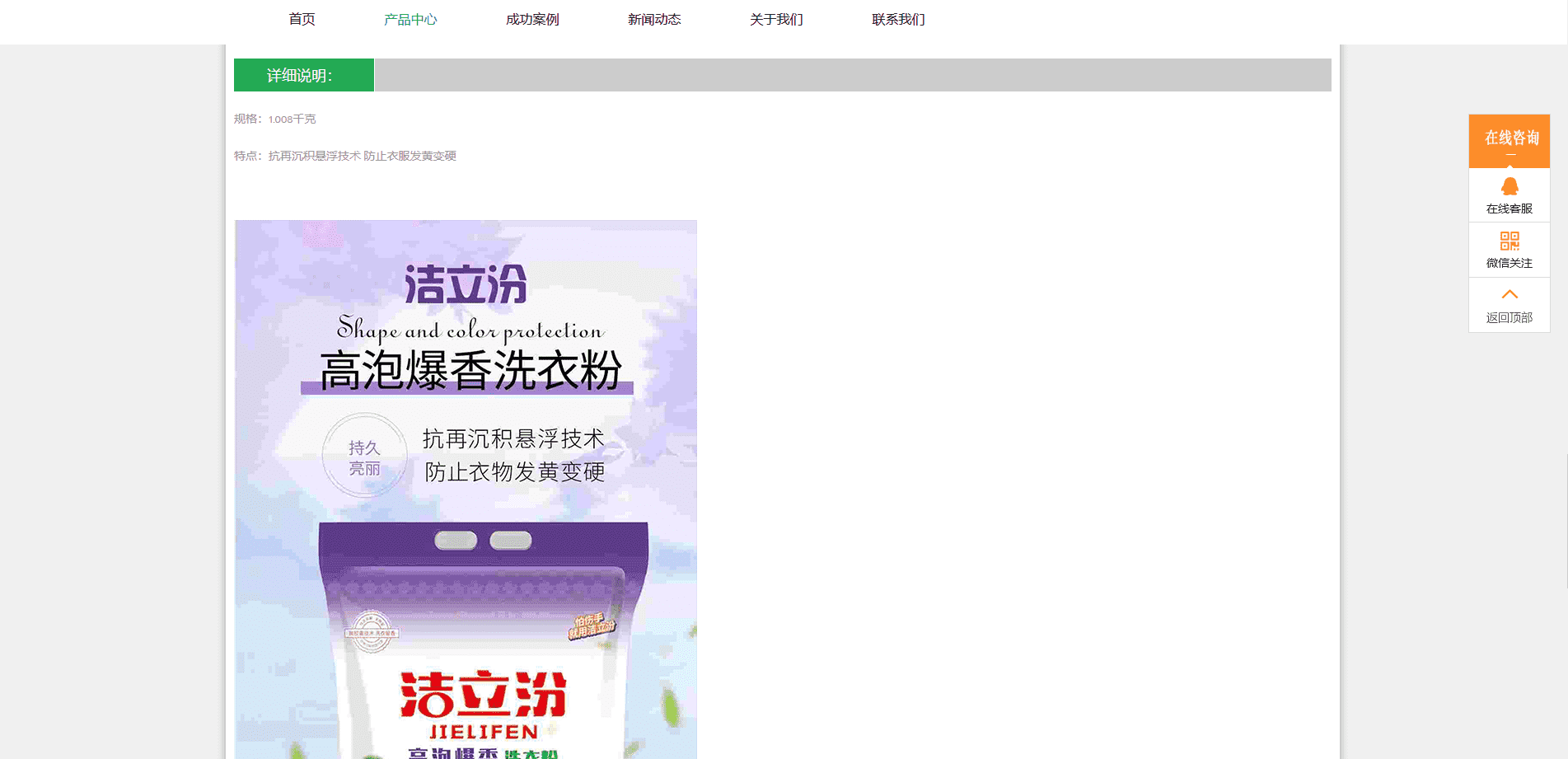Navigate to 关于我们

pos(776,19)
